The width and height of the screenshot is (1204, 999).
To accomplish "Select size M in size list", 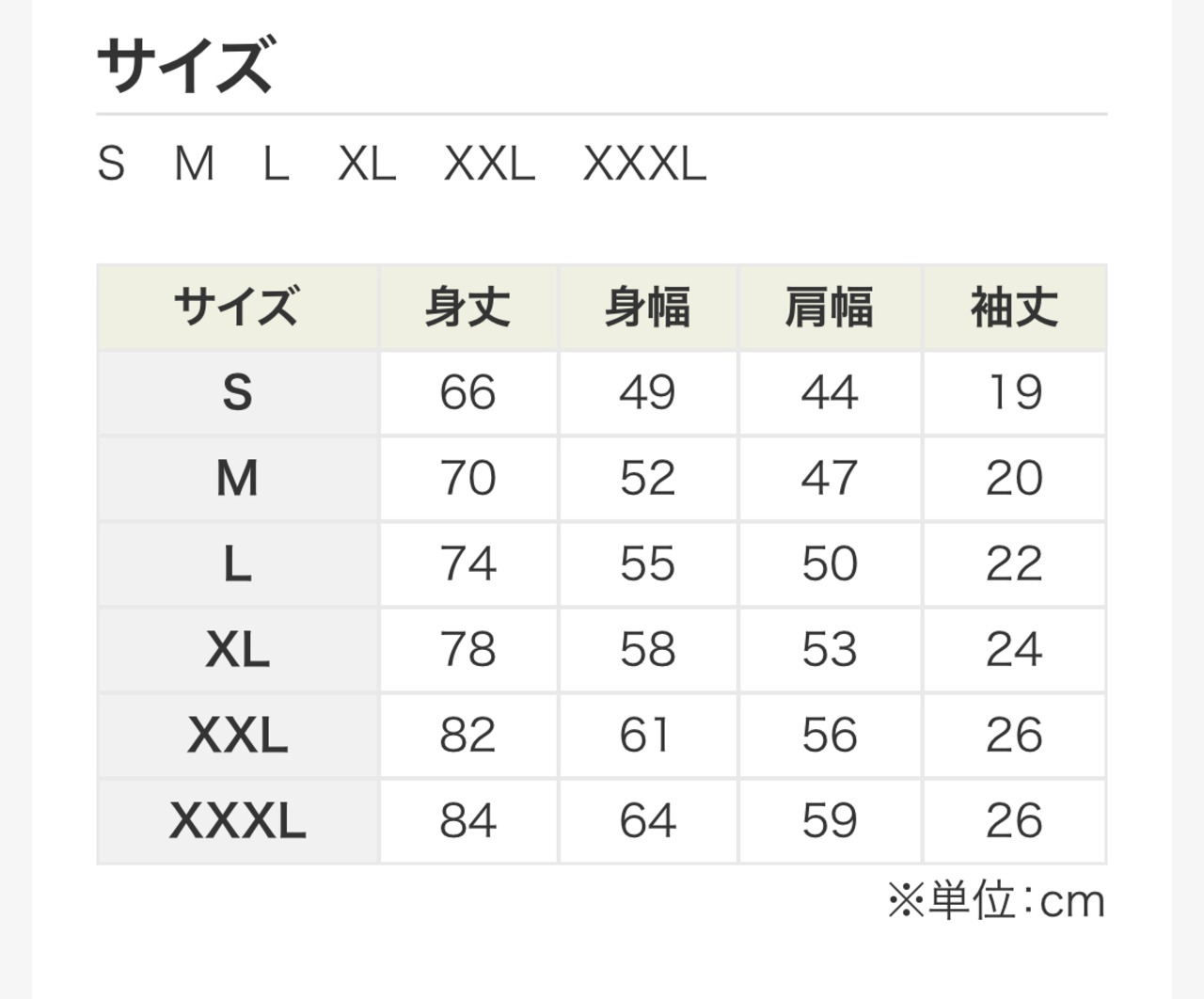I will (195, 164).
